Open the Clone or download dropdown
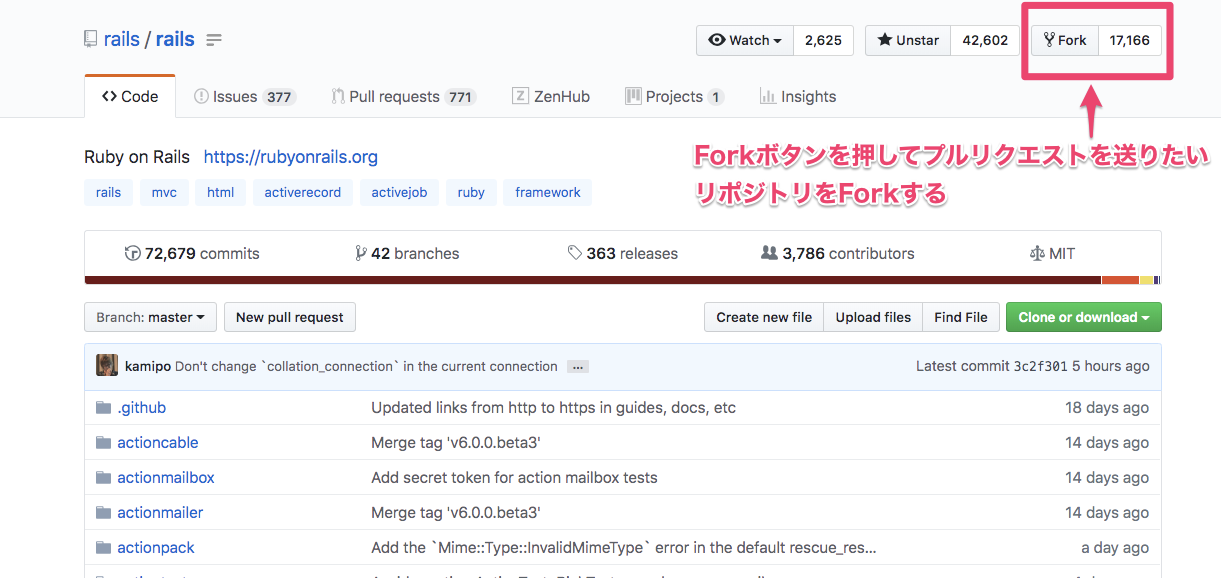Screen dimensions: 1221x578 [1084, 317]
